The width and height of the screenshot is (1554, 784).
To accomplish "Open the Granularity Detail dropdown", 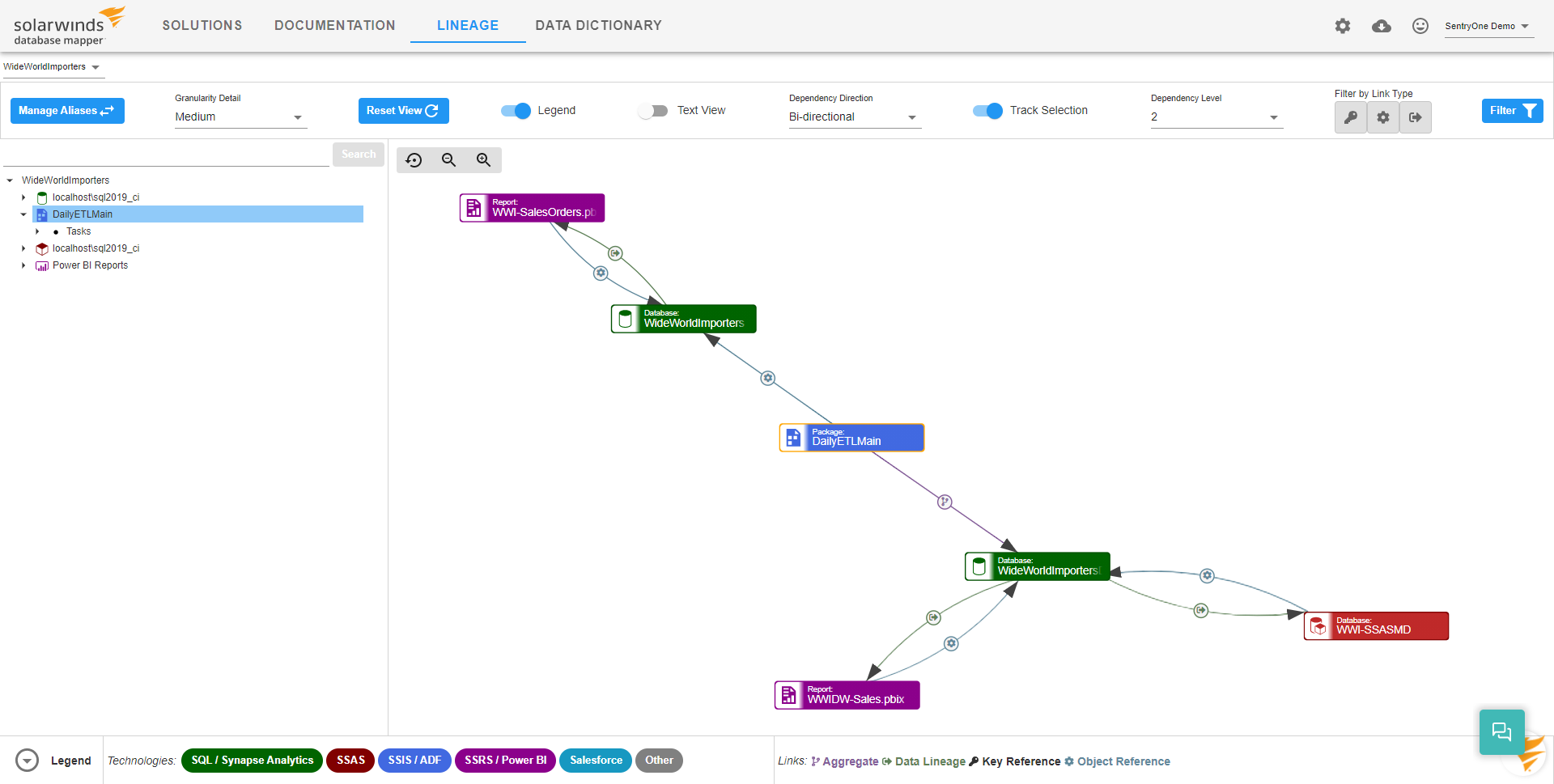I will click(240, 117).
